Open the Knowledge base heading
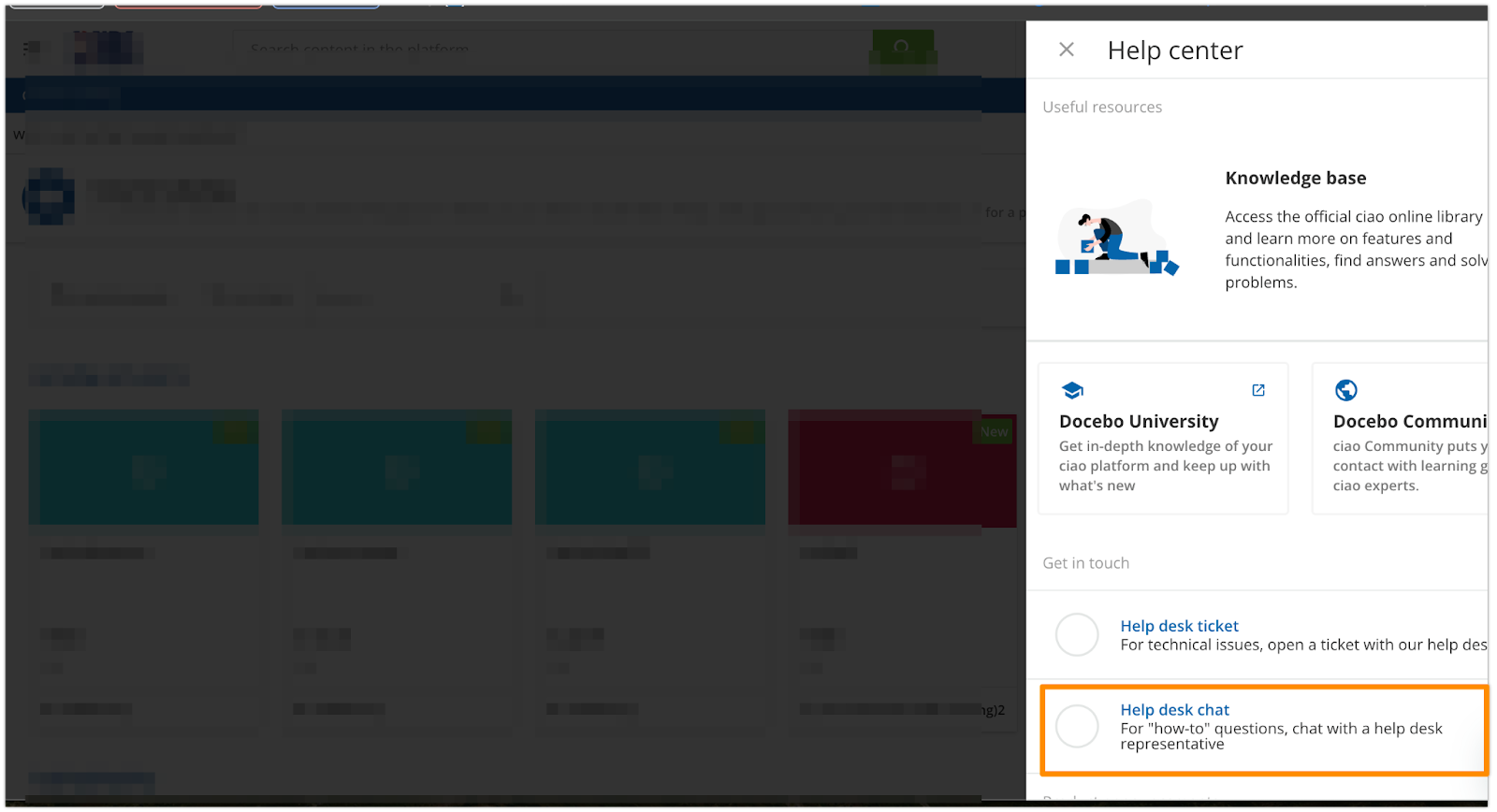The height and width of the screenshot is (812, 1497). pos(1295,178)
